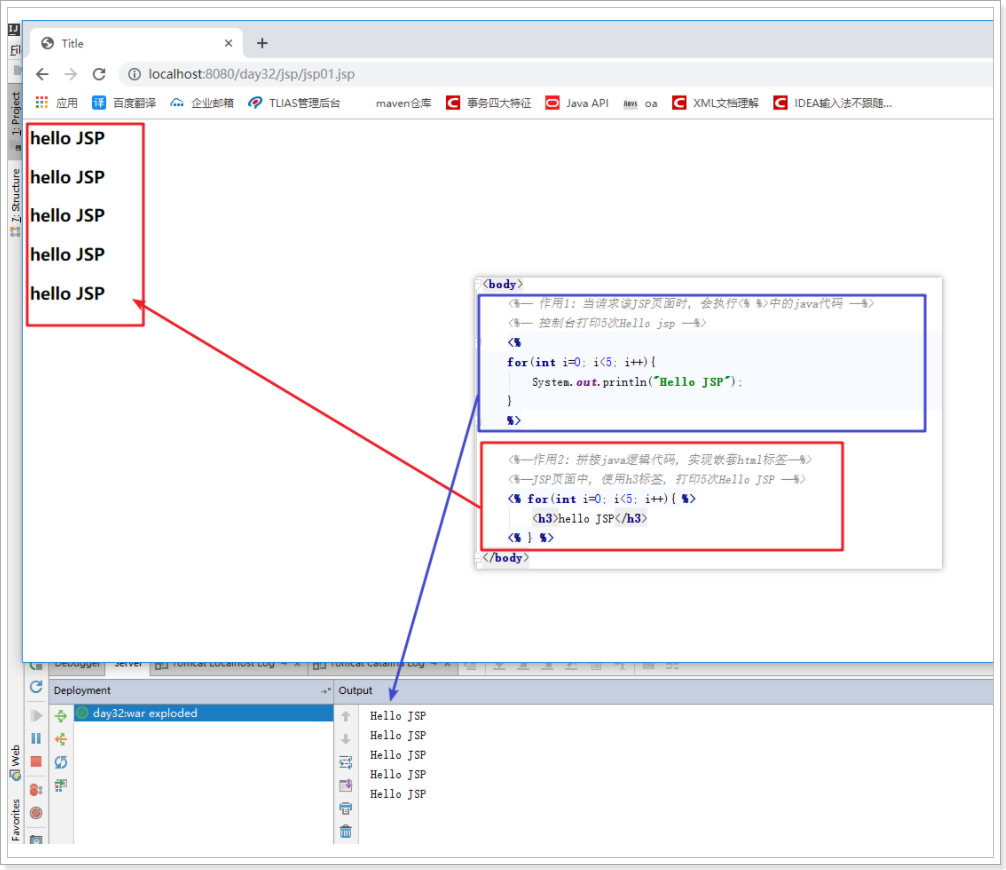This screenshot has width=1006, height=870.
Task: Open 事务四大特征 bookmark
Action: coord(489,103)
